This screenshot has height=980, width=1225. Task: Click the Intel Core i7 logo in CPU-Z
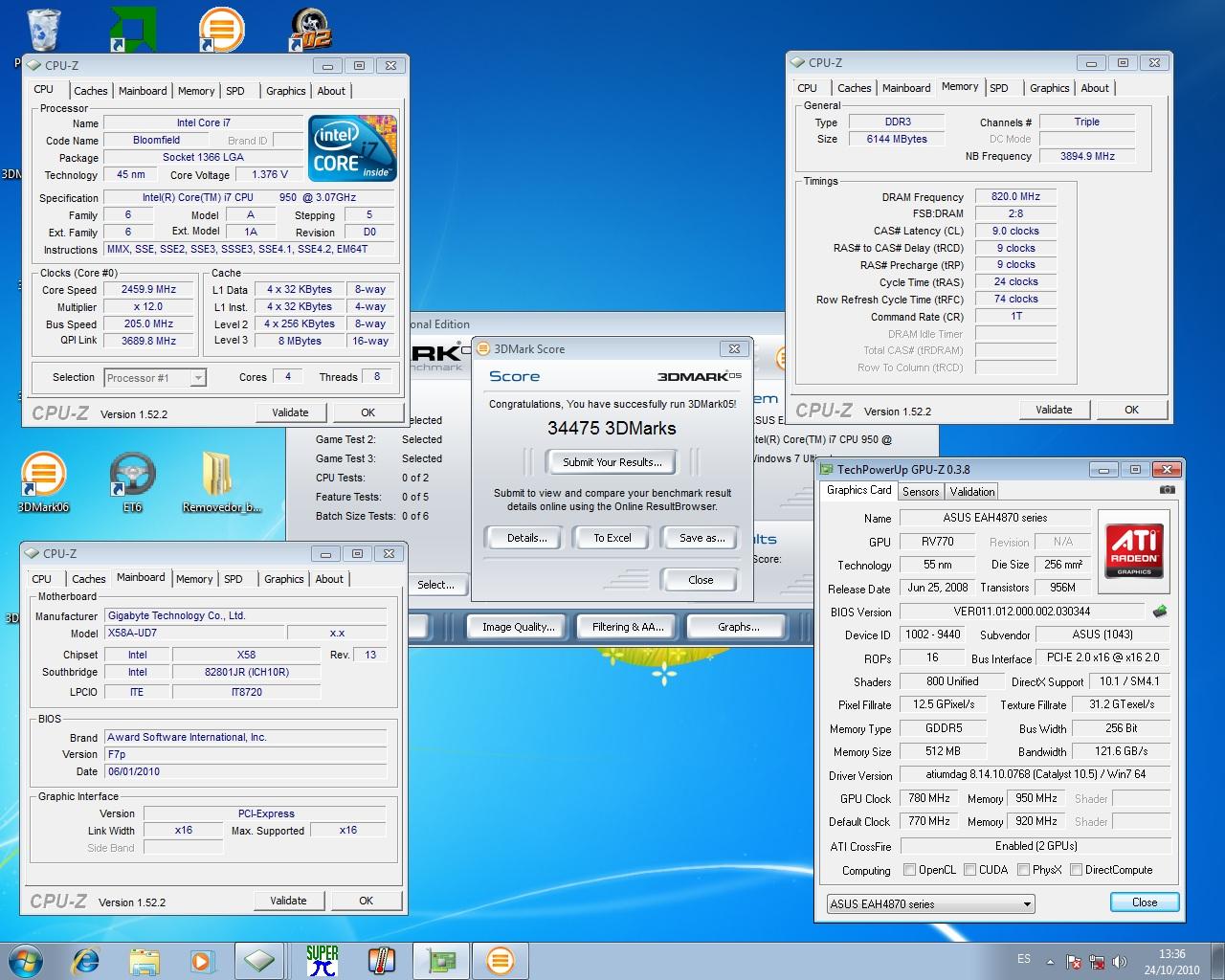(x=352, y=148)
